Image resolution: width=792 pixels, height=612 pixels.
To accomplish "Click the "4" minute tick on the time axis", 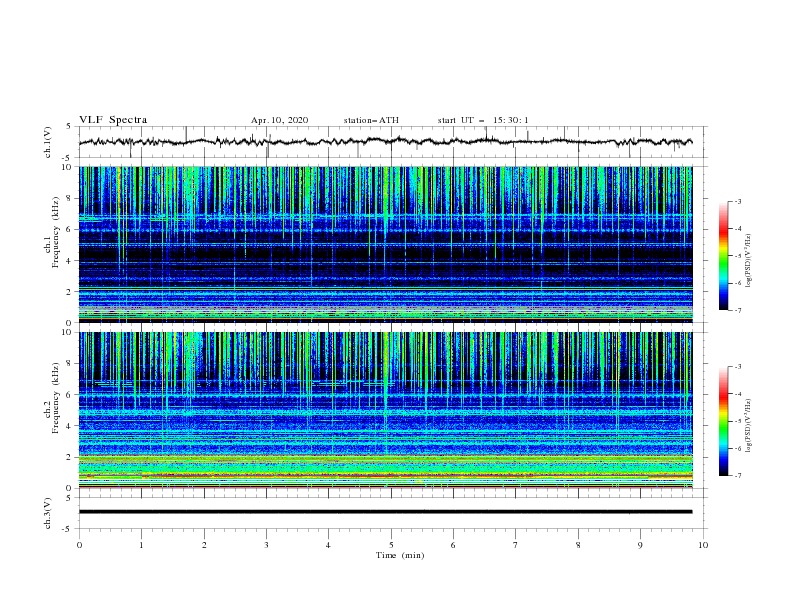I will click(x=328, y=545).
